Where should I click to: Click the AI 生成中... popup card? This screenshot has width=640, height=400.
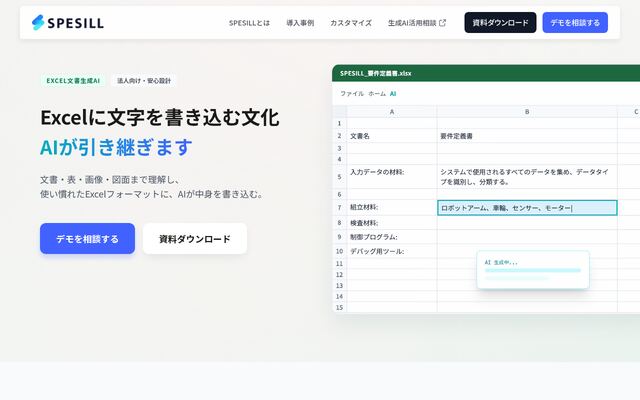tap(533, 270)
